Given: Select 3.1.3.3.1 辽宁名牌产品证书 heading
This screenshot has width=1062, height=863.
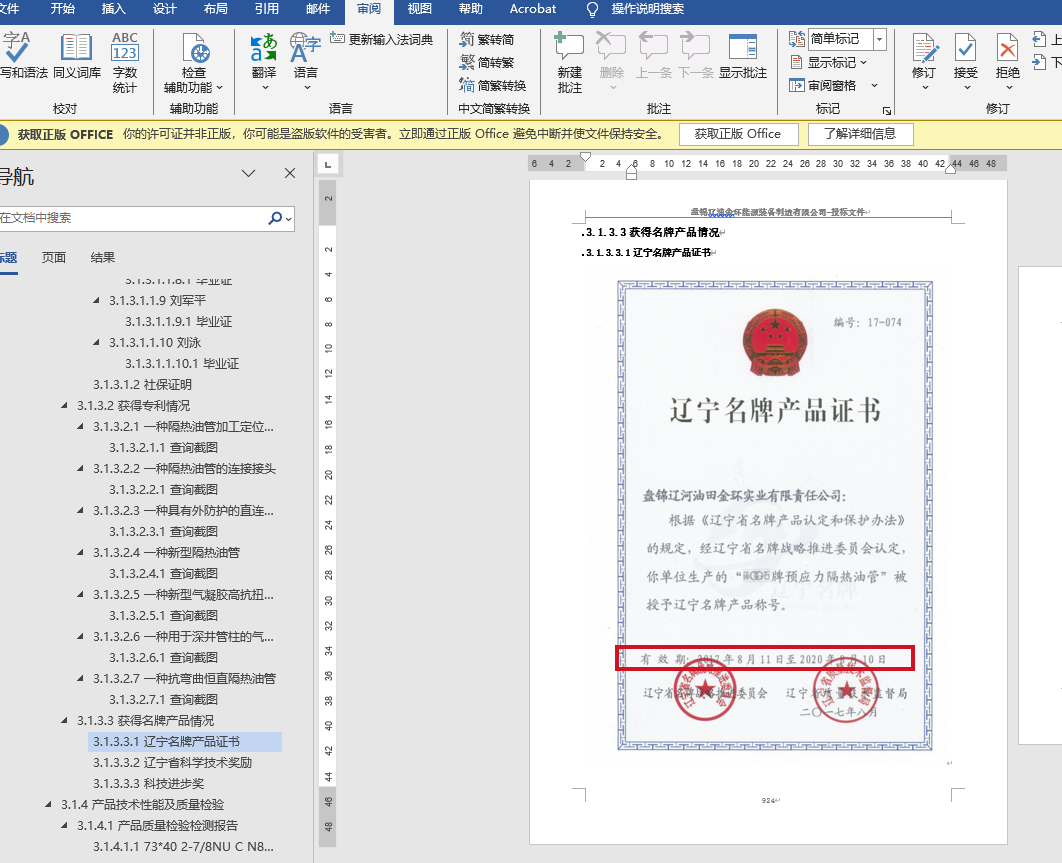Looking at the screenshot, I should pyautogui.click(x=184, y=742).
